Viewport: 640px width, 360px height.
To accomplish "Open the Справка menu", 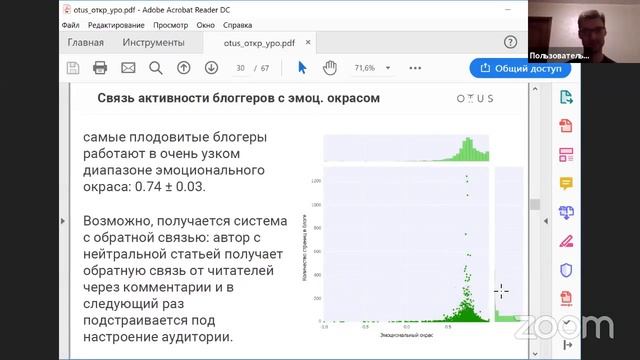I will click(238, 25).
